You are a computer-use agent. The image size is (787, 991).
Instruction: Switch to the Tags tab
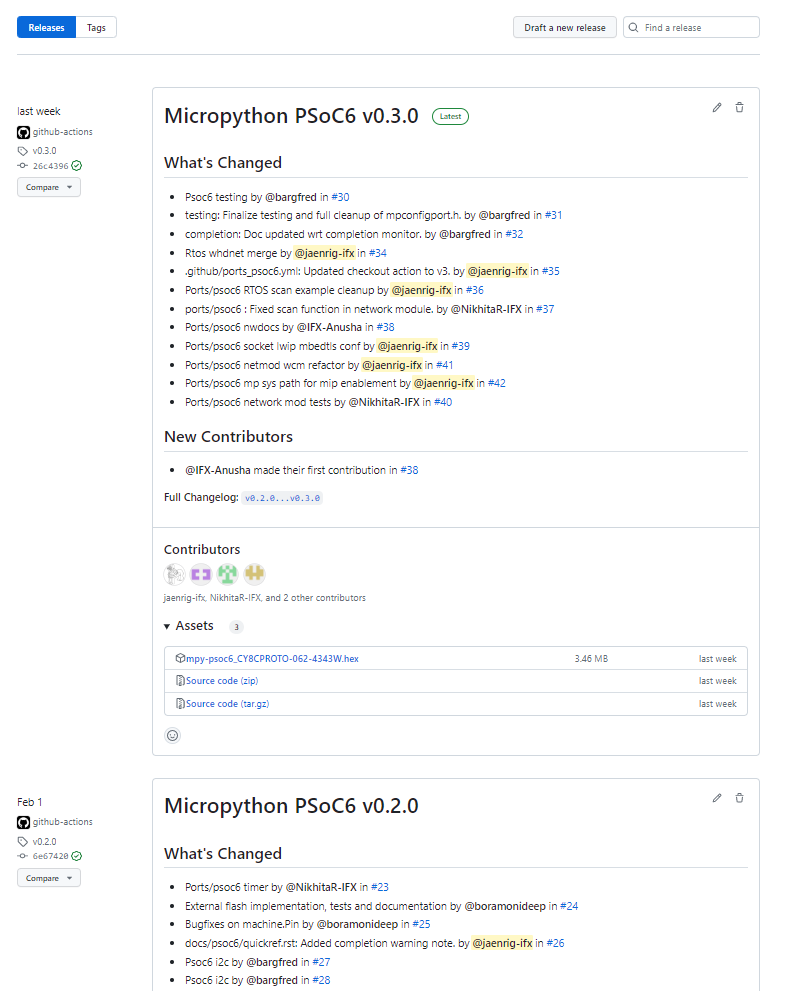(x=96, y=28)
